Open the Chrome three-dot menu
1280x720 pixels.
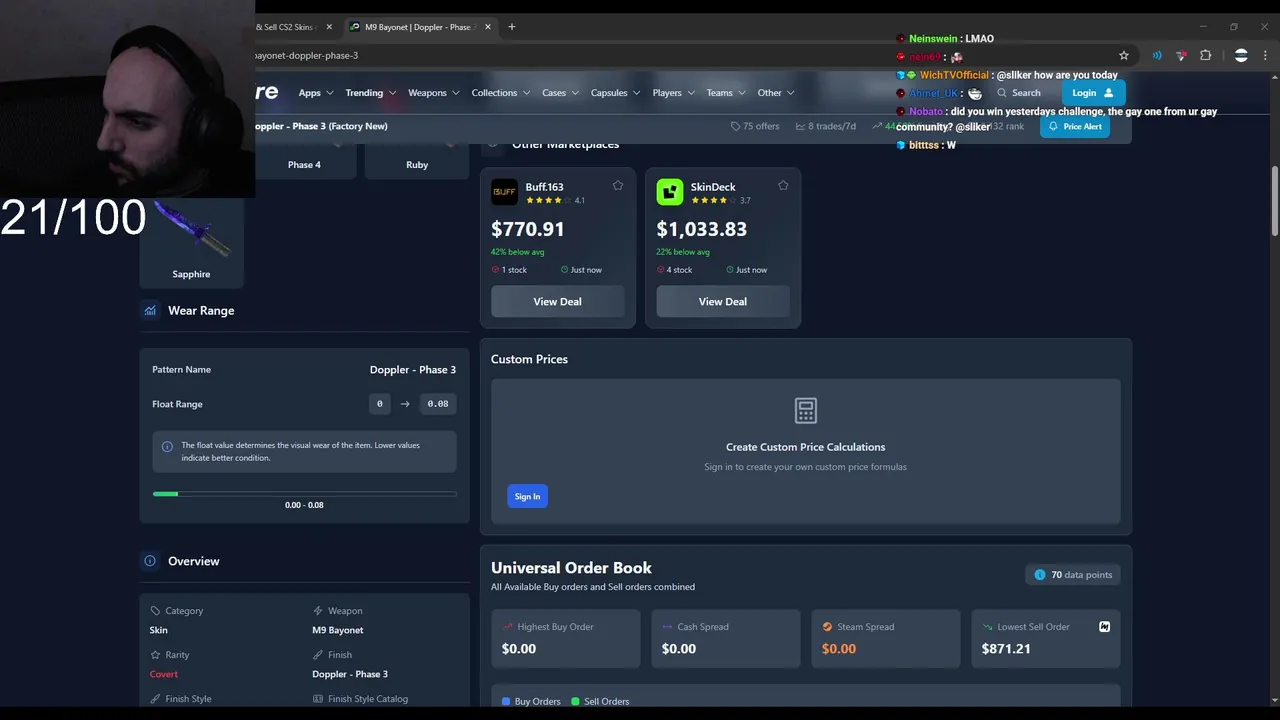1267,56
